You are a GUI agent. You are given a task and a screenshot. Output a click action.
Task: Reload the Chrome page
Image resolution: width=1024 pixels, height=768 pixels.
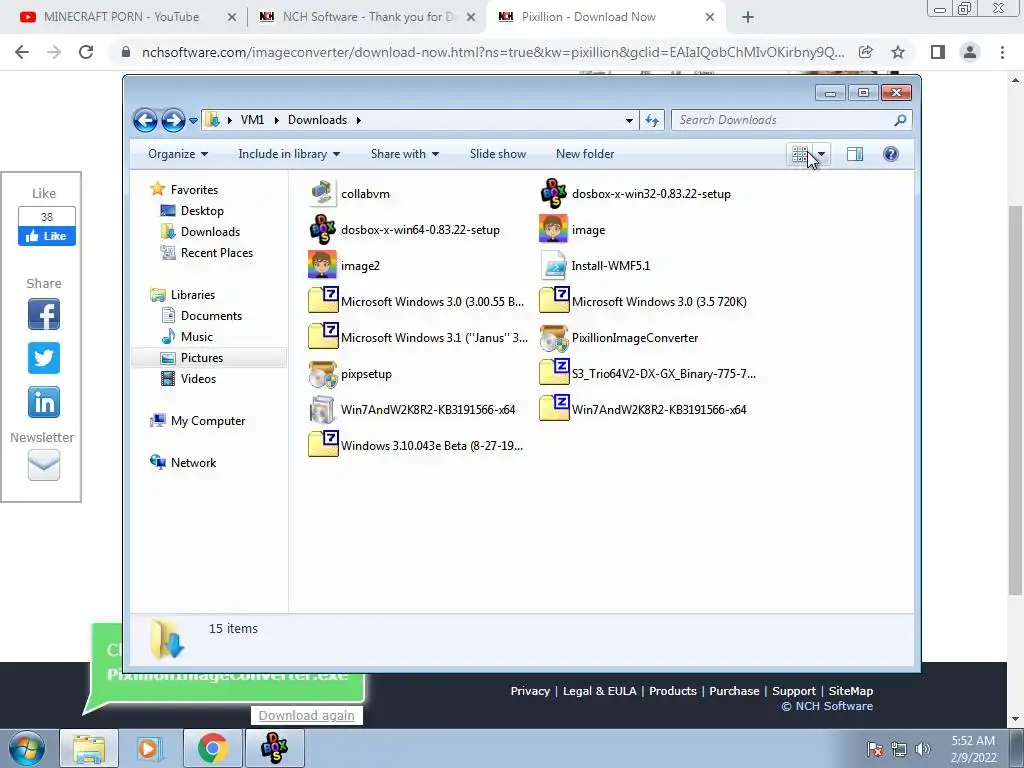[86, 52]
